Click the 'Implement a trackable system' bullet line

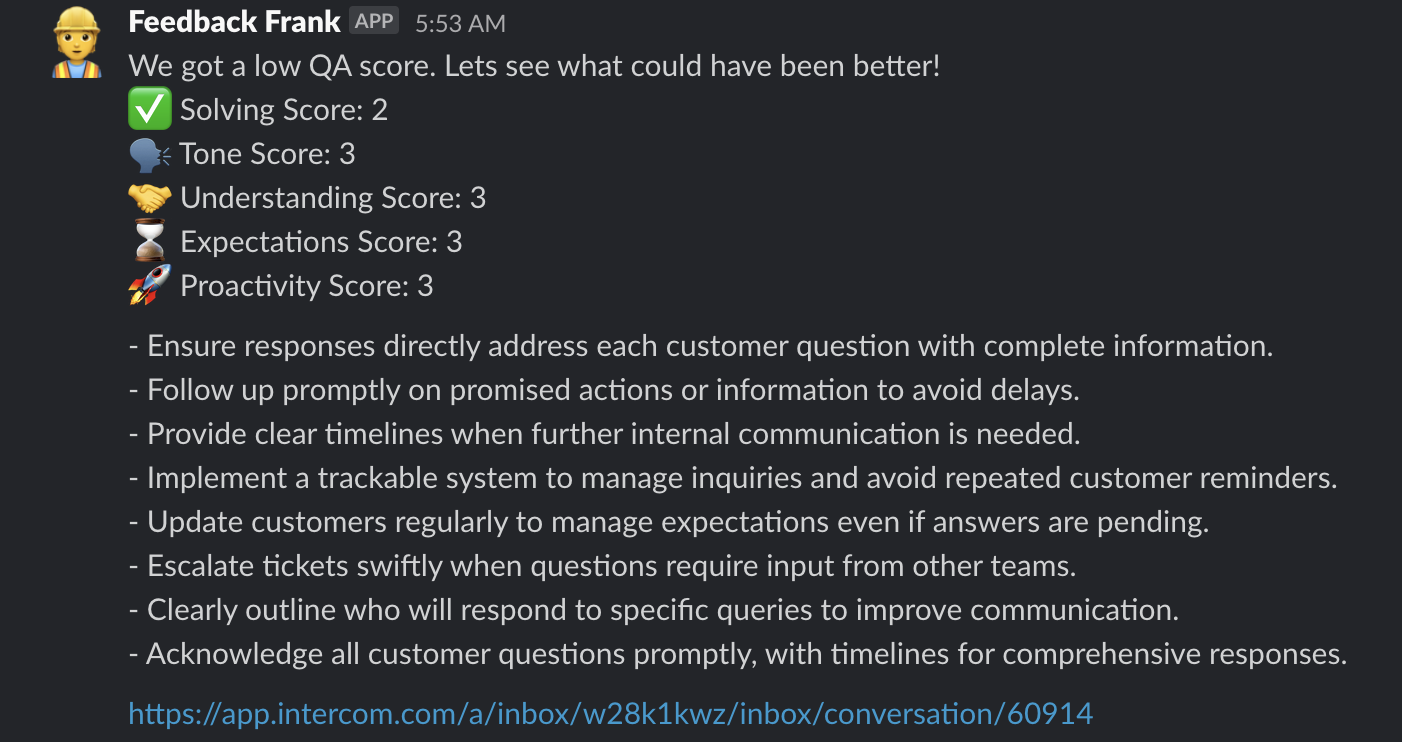click(x=733, y=478)
